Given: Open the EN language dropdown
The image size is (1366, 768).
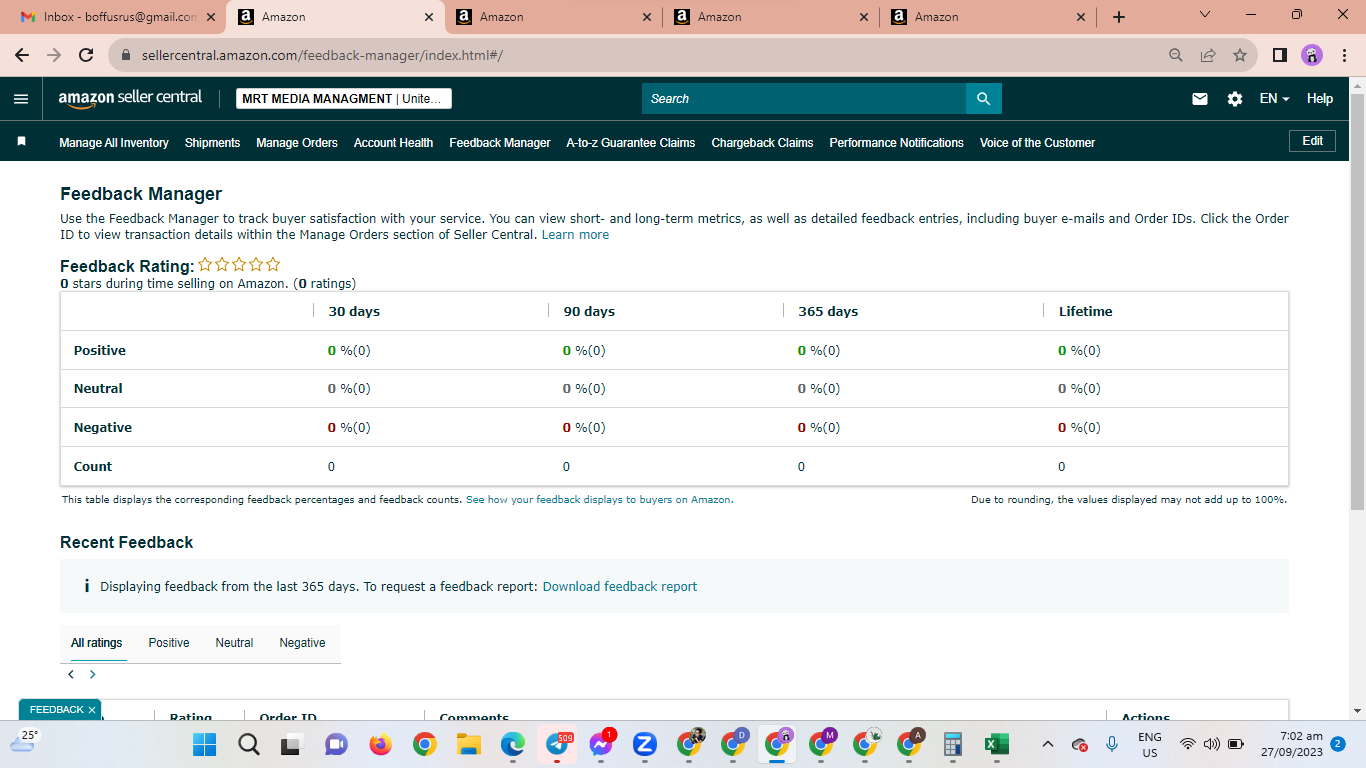Looking at the screenshot, I should [x=1274, y=99].
